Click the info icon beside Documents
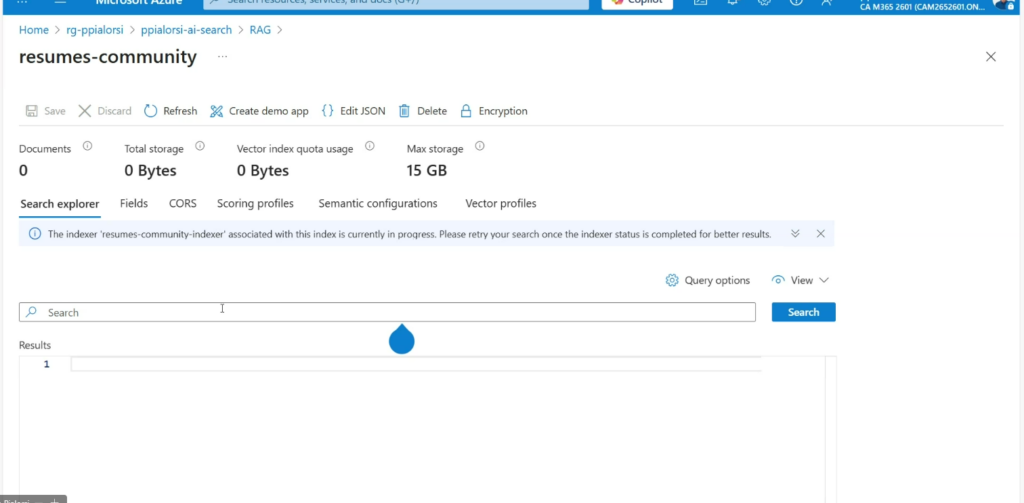This screenshot has height=503, width=1024. point(87,146)
